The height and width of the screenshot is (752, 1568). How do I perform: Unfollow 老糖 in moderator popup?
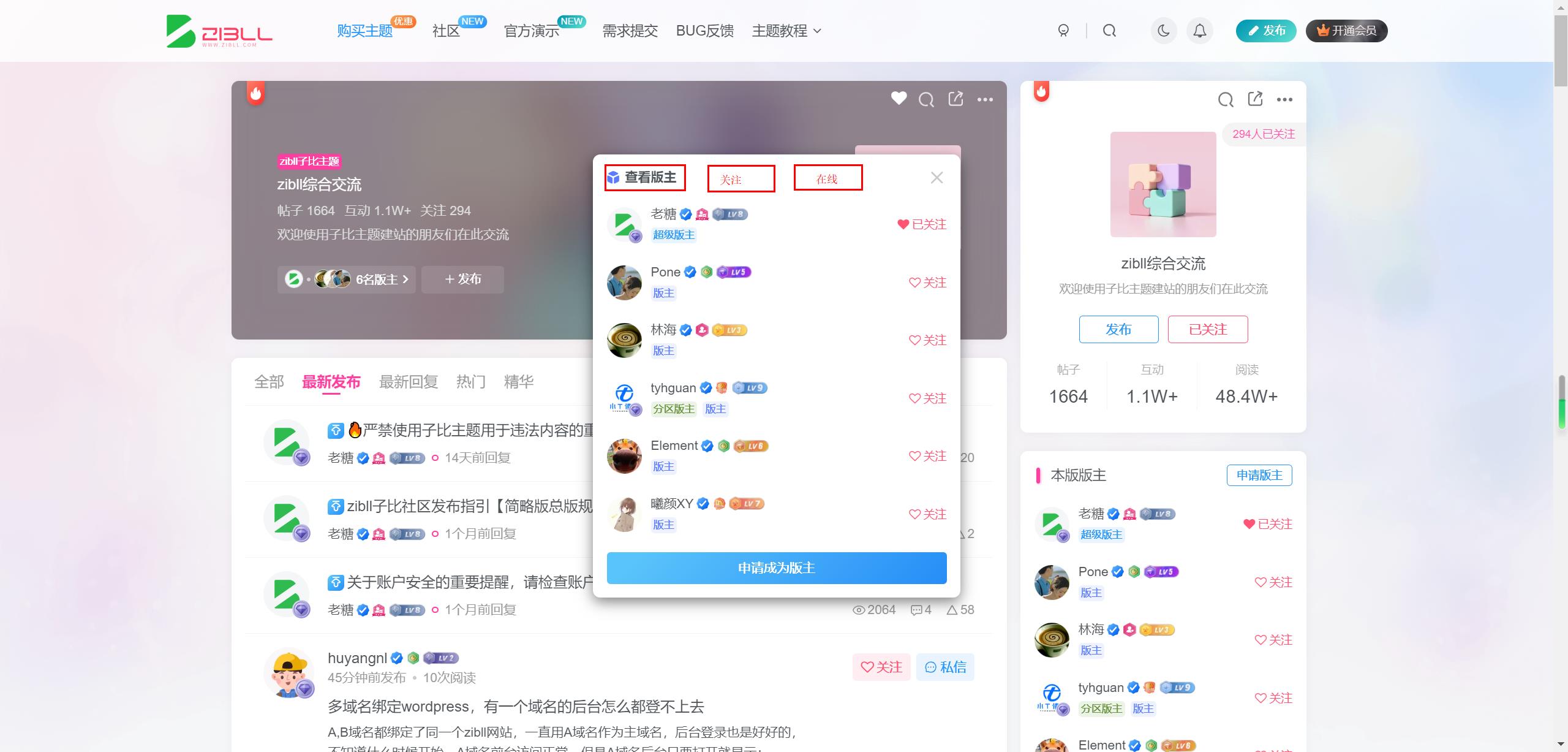(922, 224)
